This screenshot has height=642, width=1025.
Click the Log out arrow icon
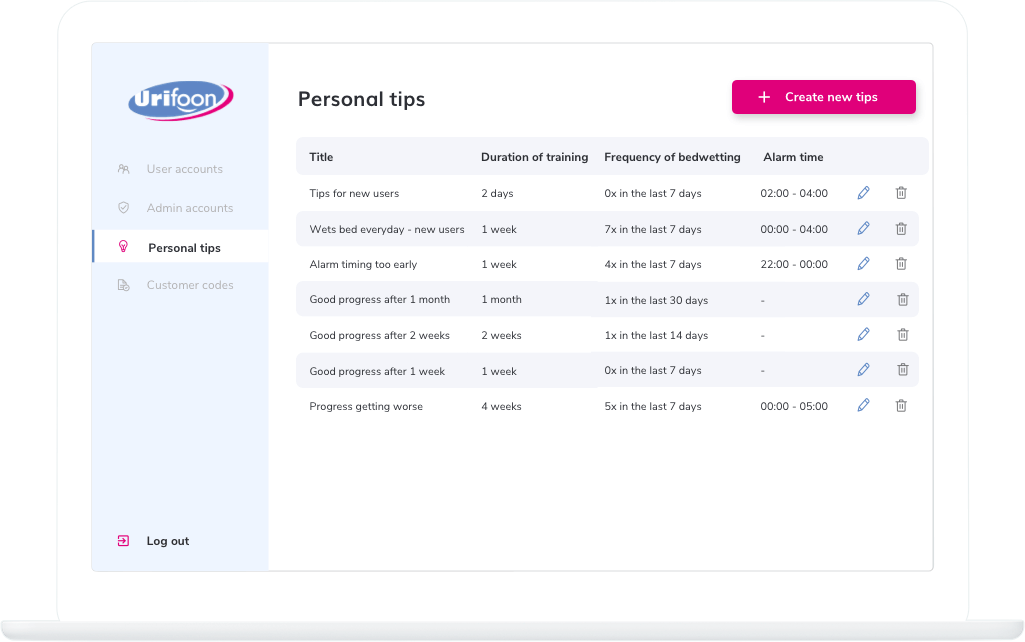pos(123,541)
